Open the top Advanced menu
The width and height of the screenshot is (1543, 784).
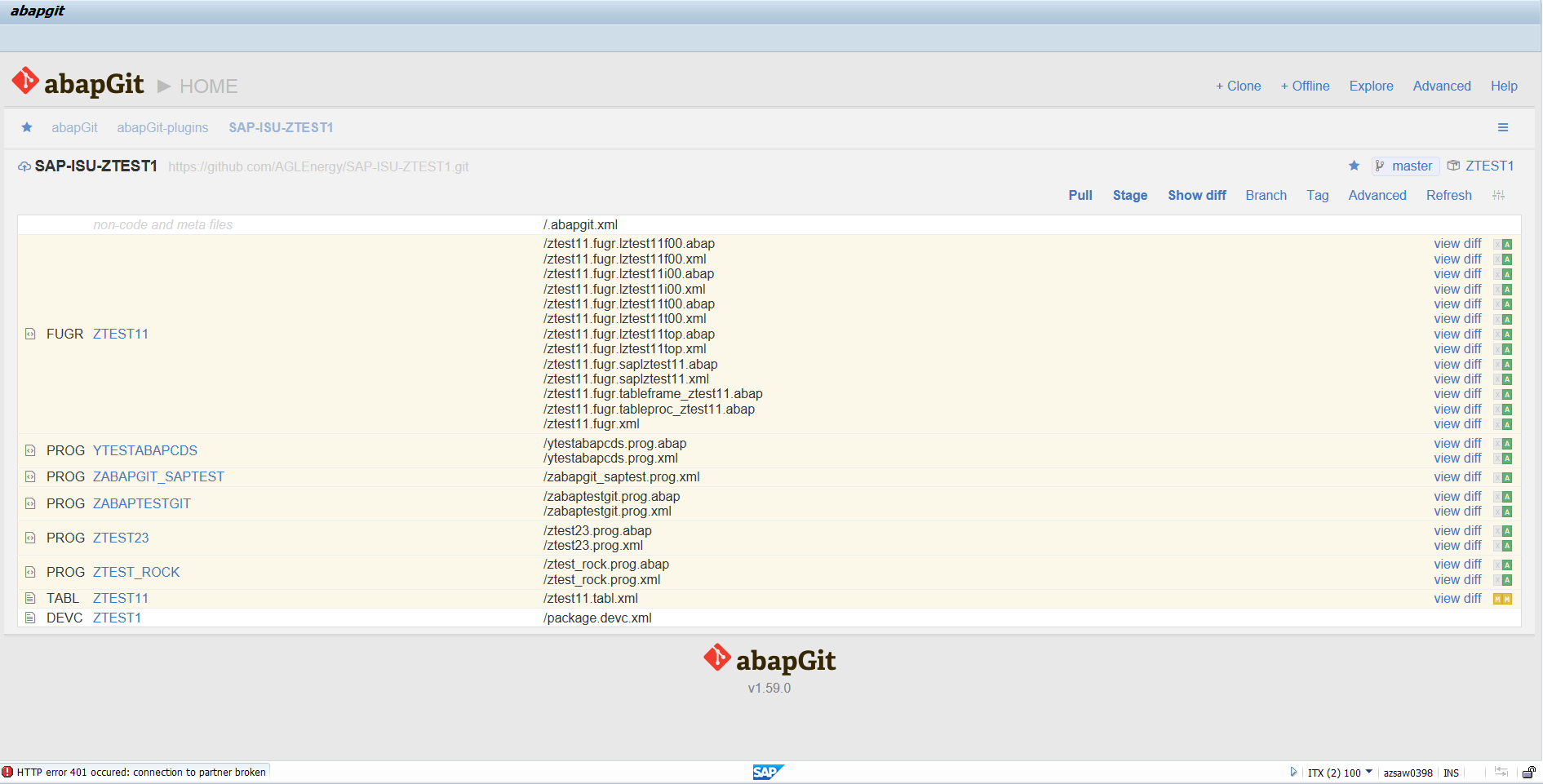pyautogui.click(x=1442, y=86)
